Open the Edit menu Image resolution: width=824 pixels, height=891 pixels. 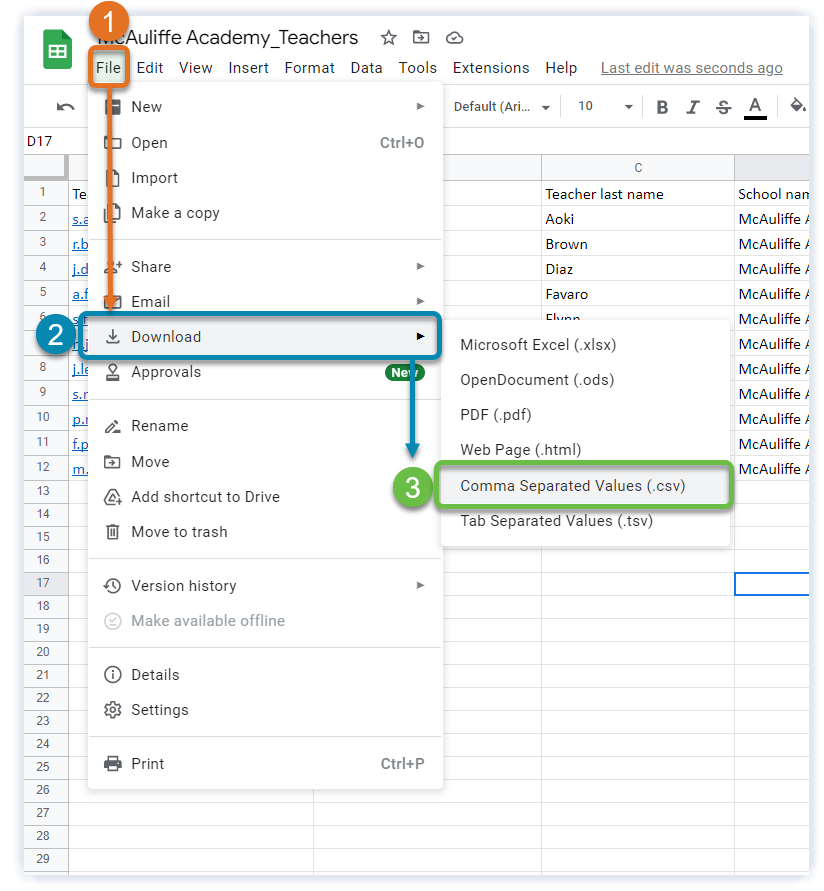click(x=150, y=68)
